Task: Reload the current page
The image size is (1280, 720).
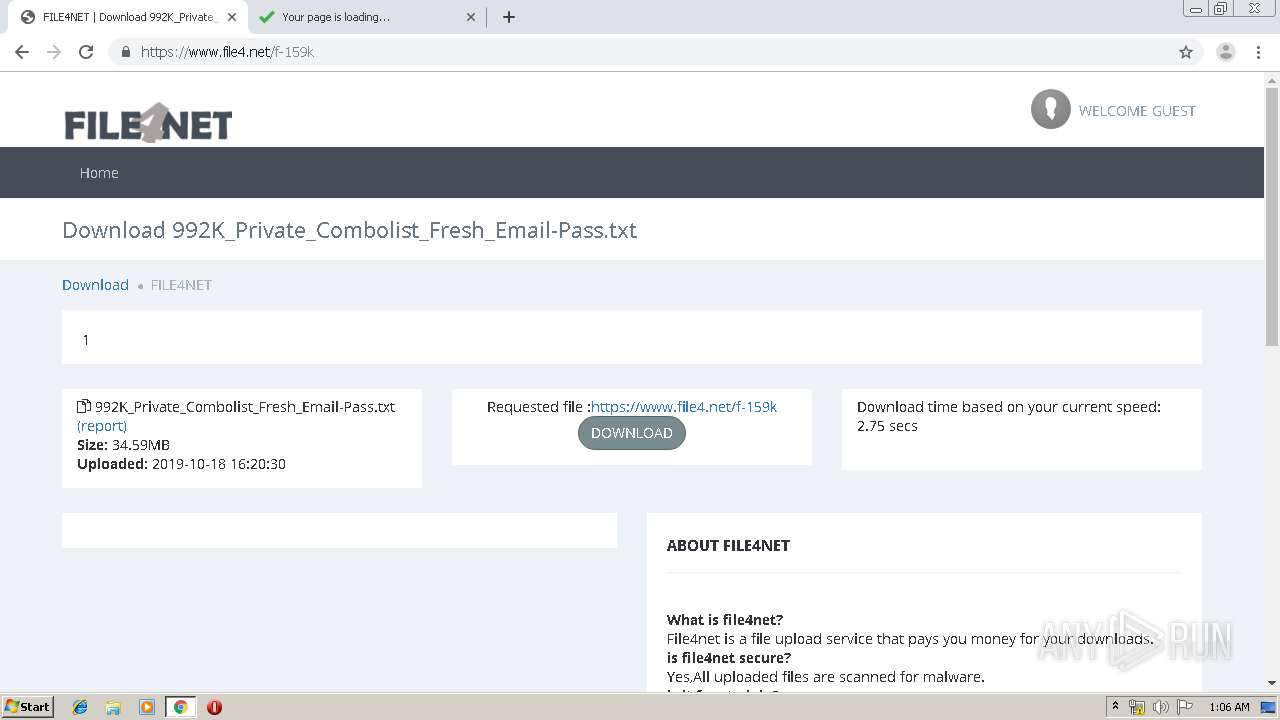Action: tap(86, 52)
